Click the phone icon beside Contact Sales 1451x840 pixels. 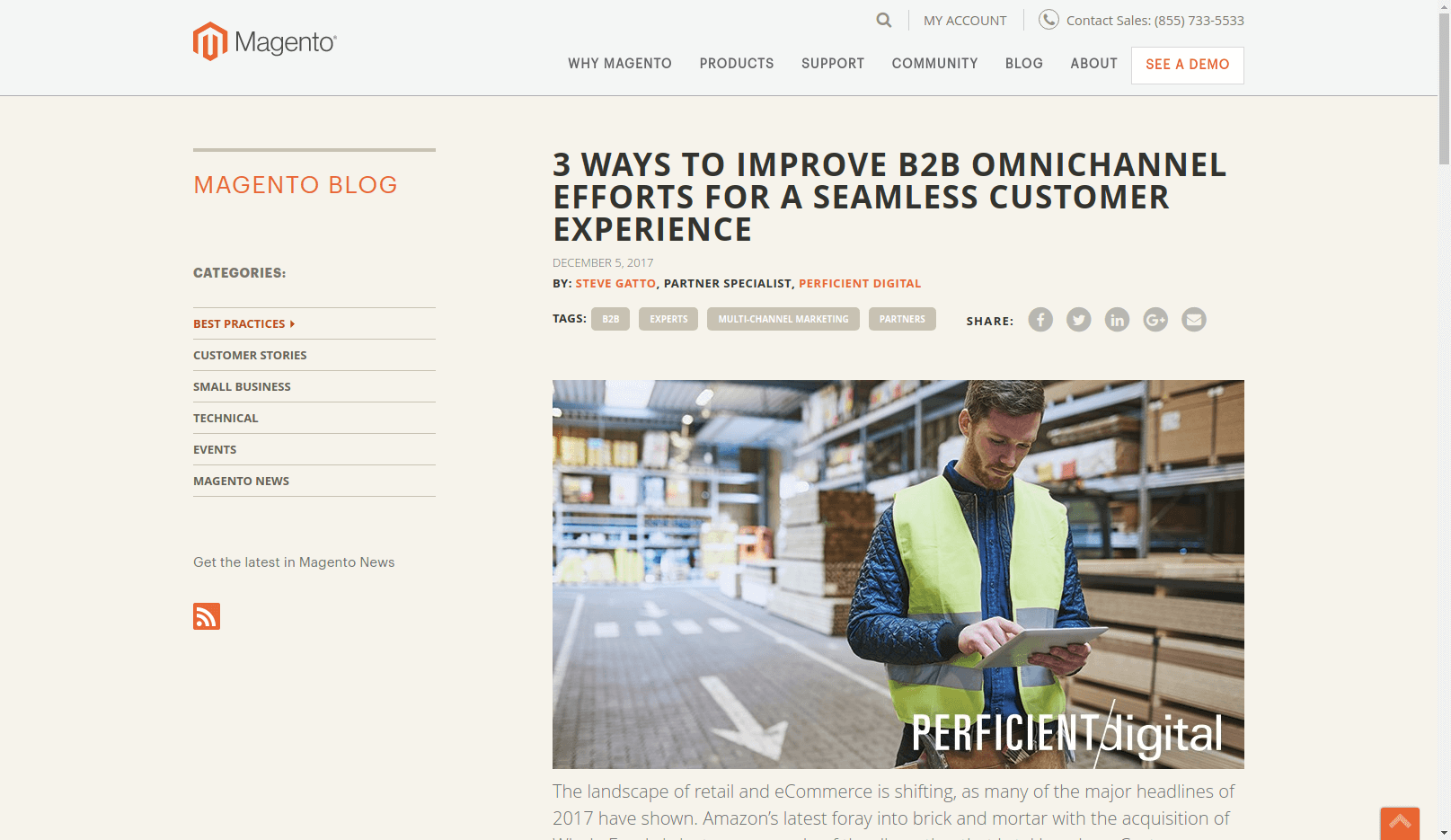point(1048,20)
